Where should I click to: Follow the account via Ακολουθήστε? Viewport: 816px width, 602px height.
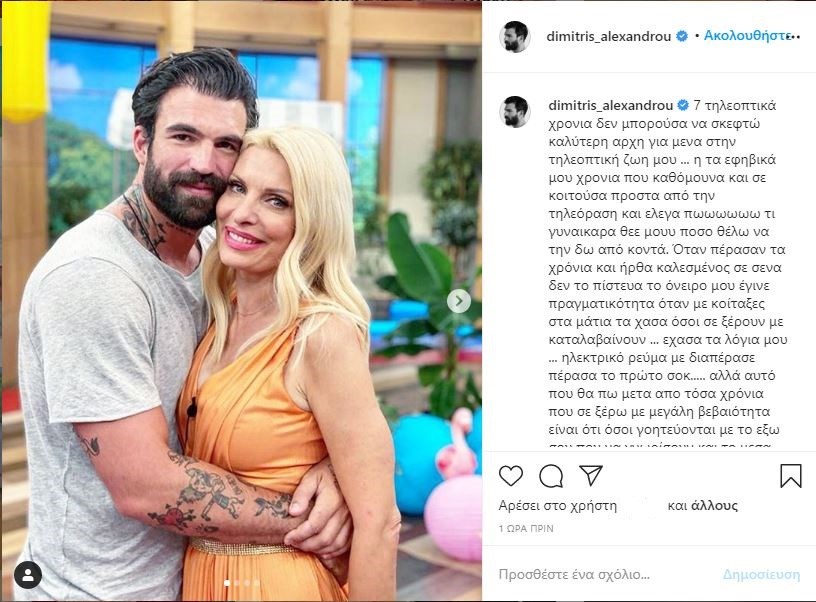(x=746, y=35)
